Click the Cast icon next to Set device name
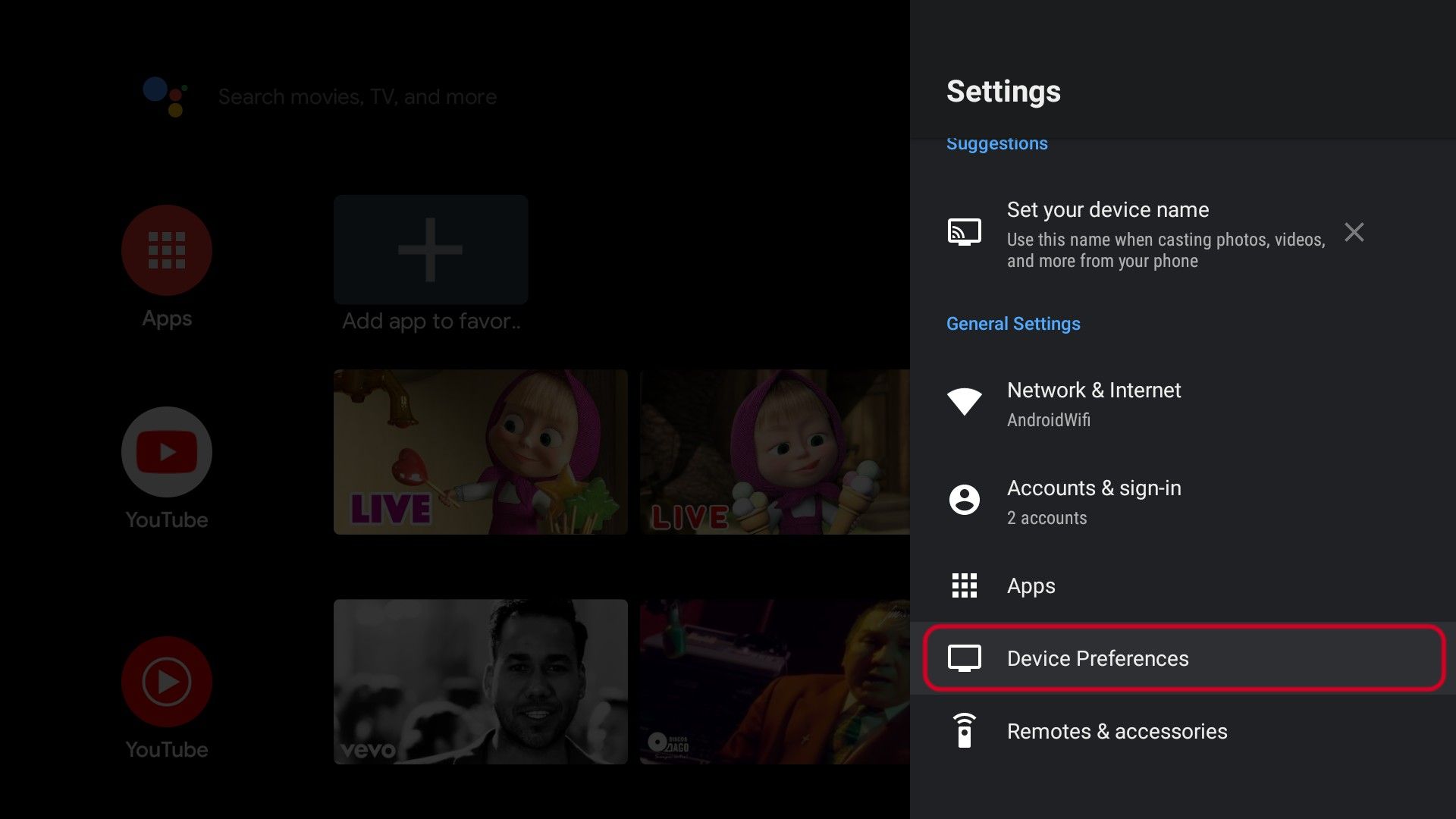Screen dimensions: 1456x819 point(964,232)
